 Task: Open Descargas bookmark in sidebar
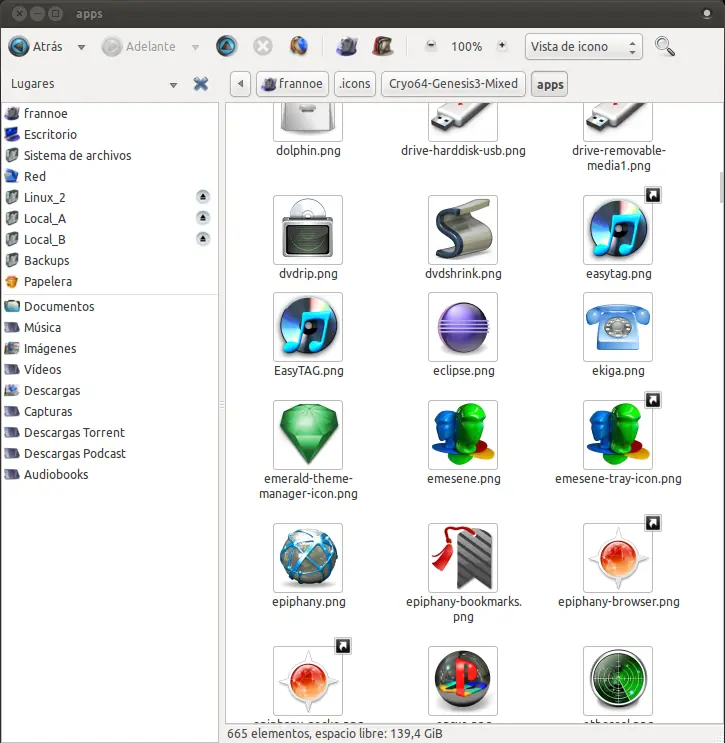(x=110, y=390)
